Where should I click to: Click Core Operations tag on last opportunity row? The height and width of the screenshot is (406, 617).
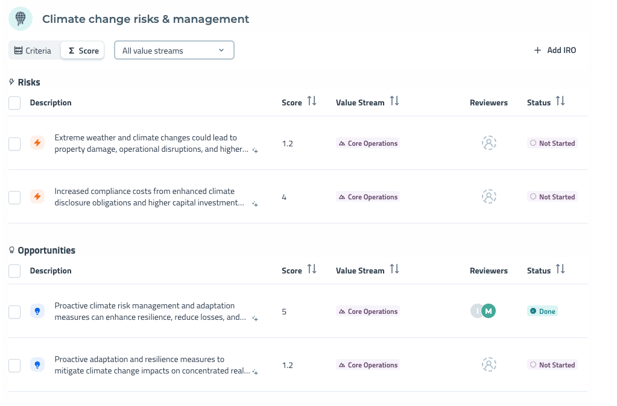pos(368,365)
